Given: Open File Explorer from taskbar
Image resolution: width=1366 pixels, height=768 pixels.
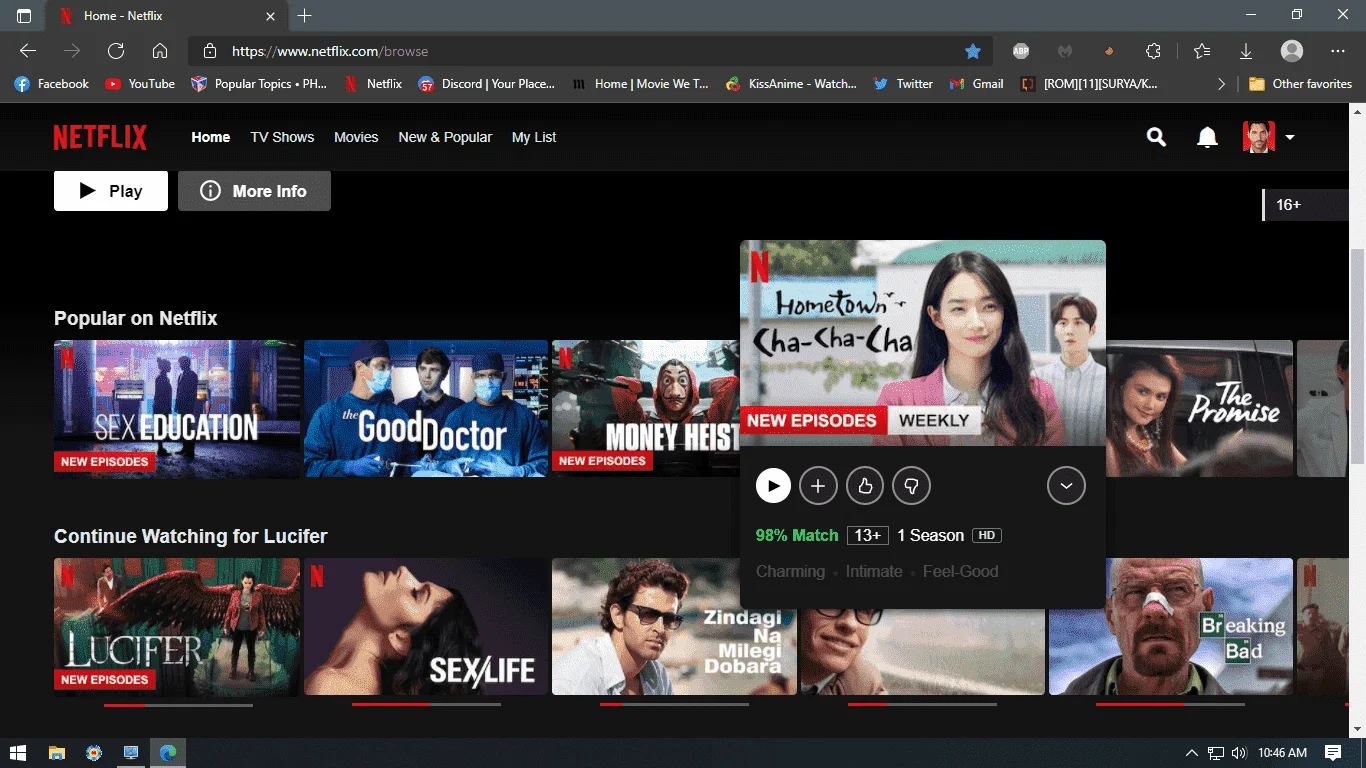Looking at the screenshot, I should tap(57, 753).
